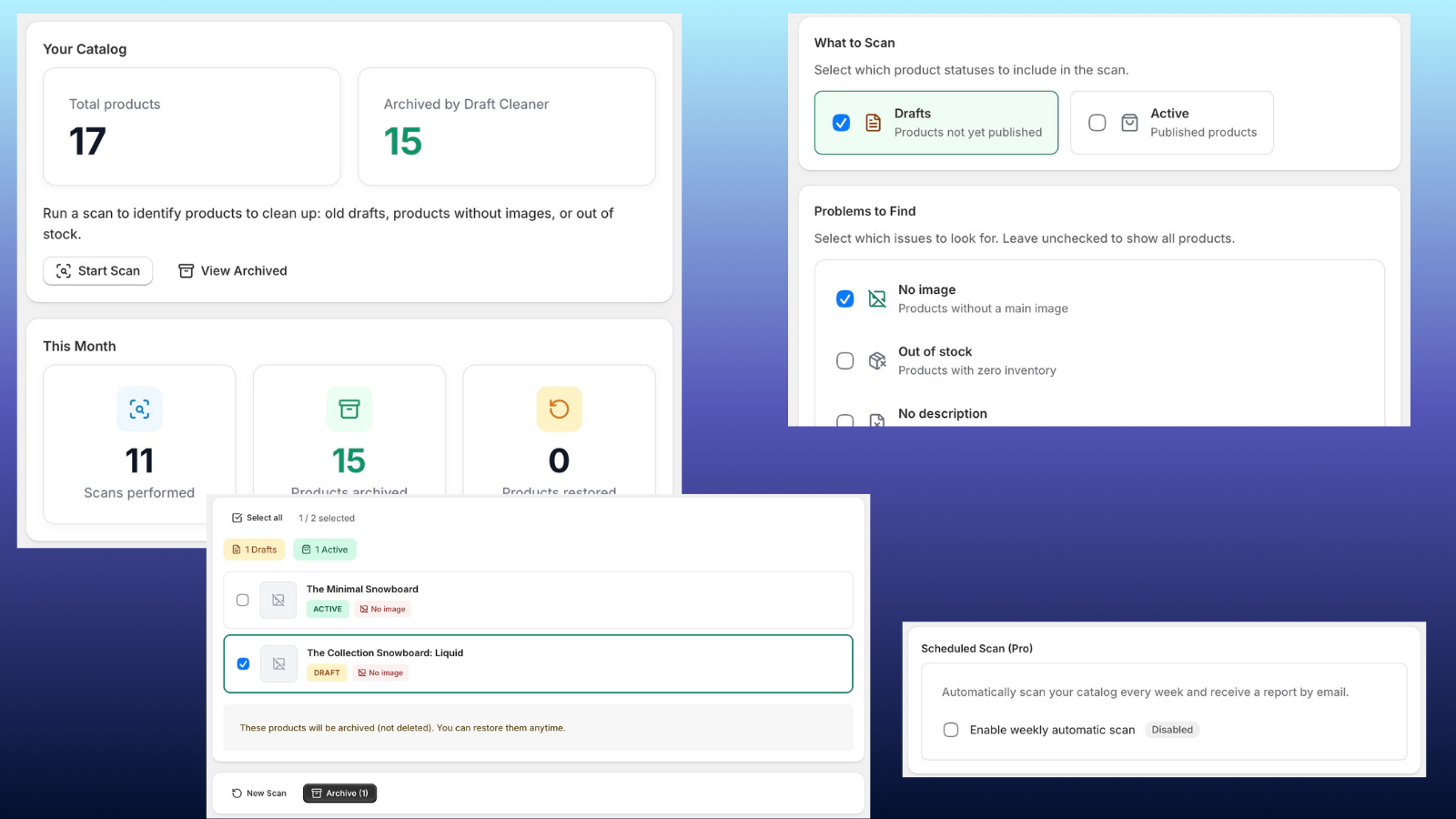
Task: Click the Archive (1) button
Action: tap(339, 794)
